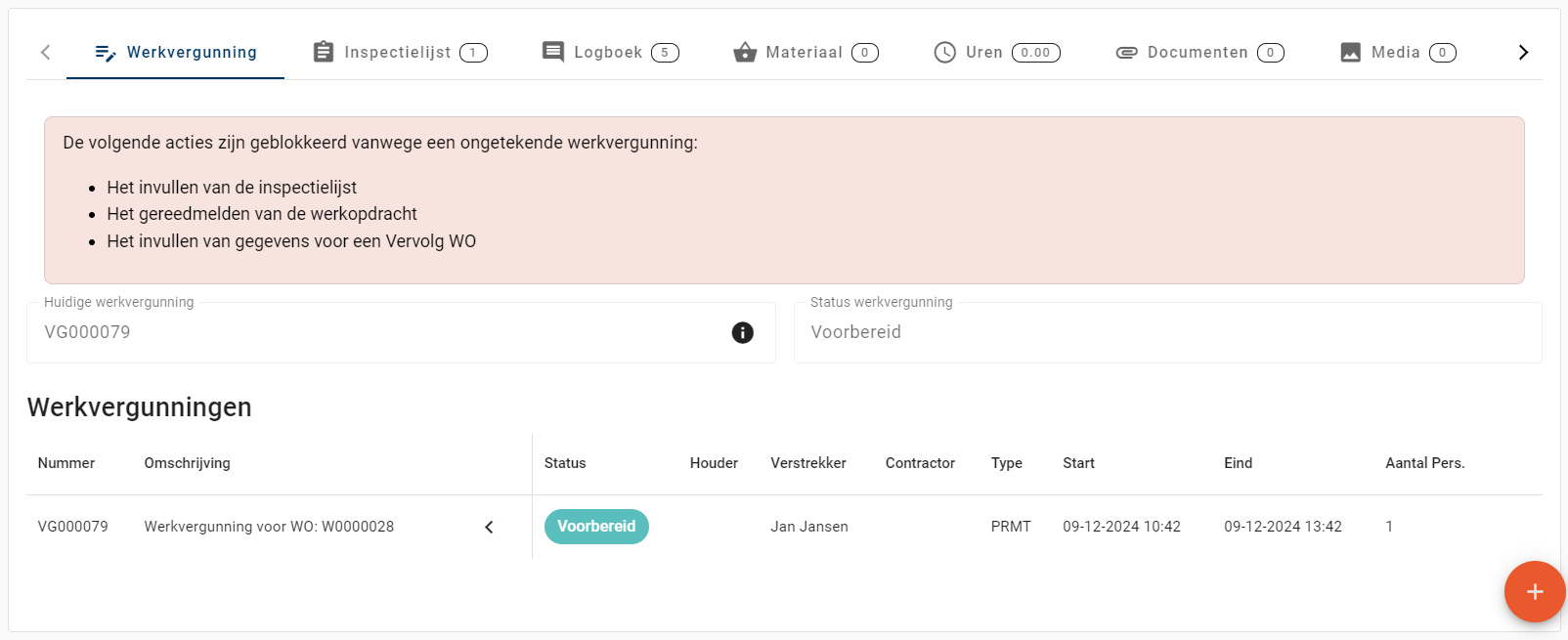Click the Eind column header
Viewport: 1568px width, 640px height.
1238,463
